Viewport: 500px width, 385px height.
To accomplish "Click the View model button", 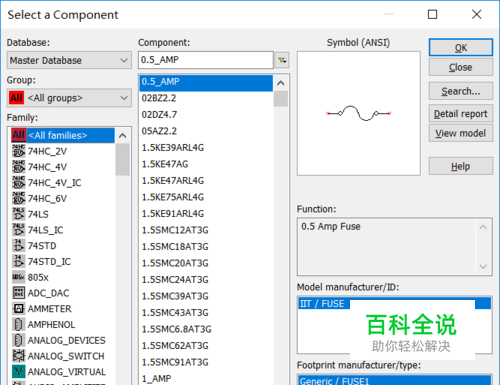I will click(461, 133).
